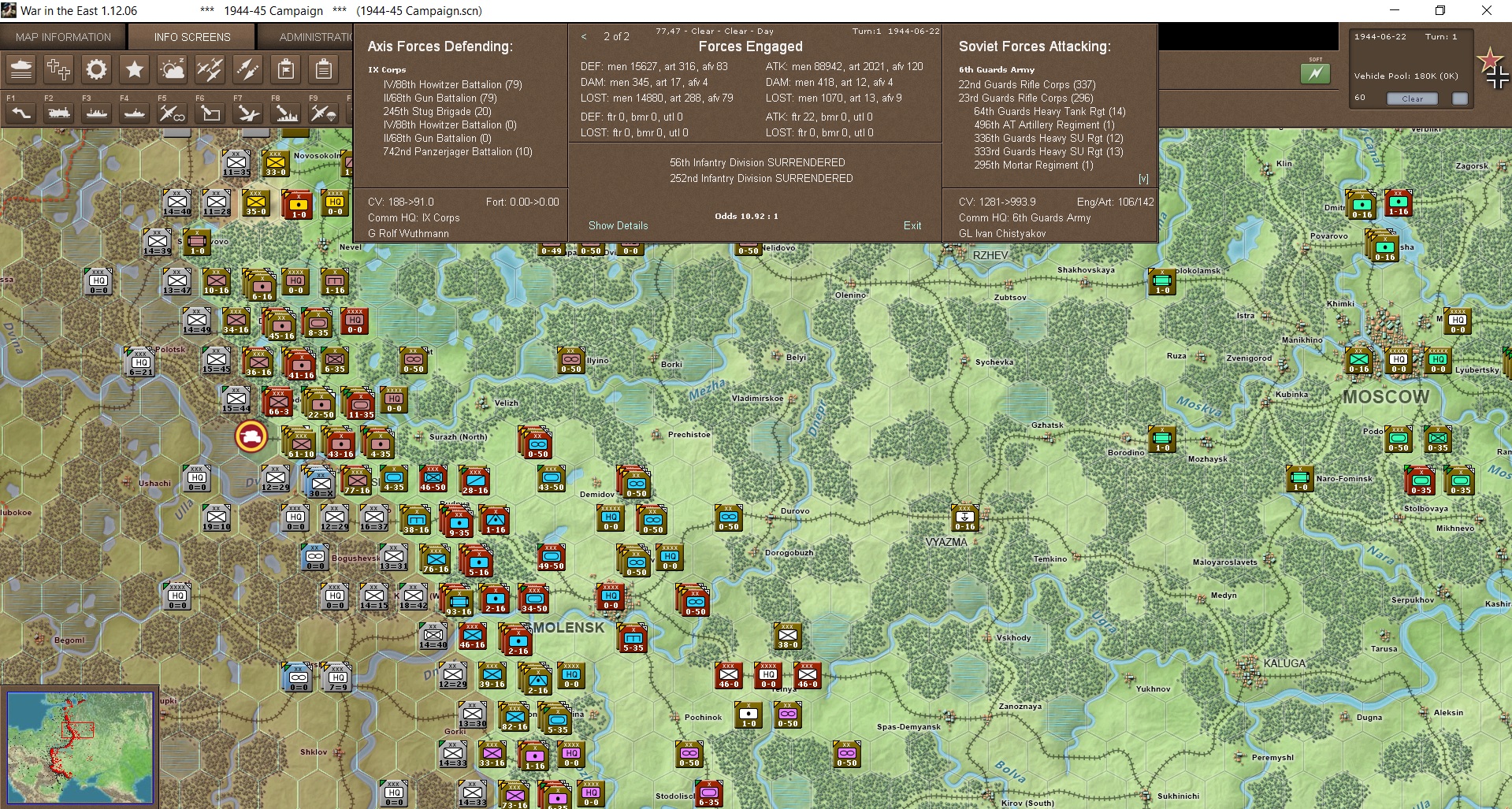
Task: Switch to the INFO SCREENS tab
Action: [x=192, y=37]
